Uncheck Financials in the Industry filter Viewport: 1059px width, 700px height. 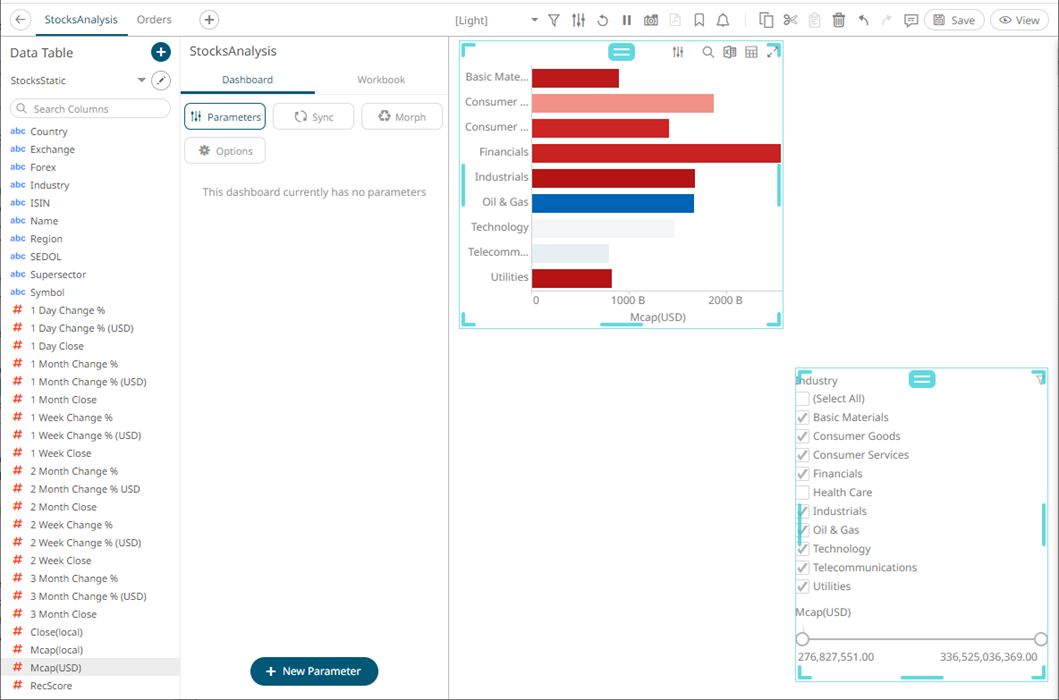pos(802,473)
